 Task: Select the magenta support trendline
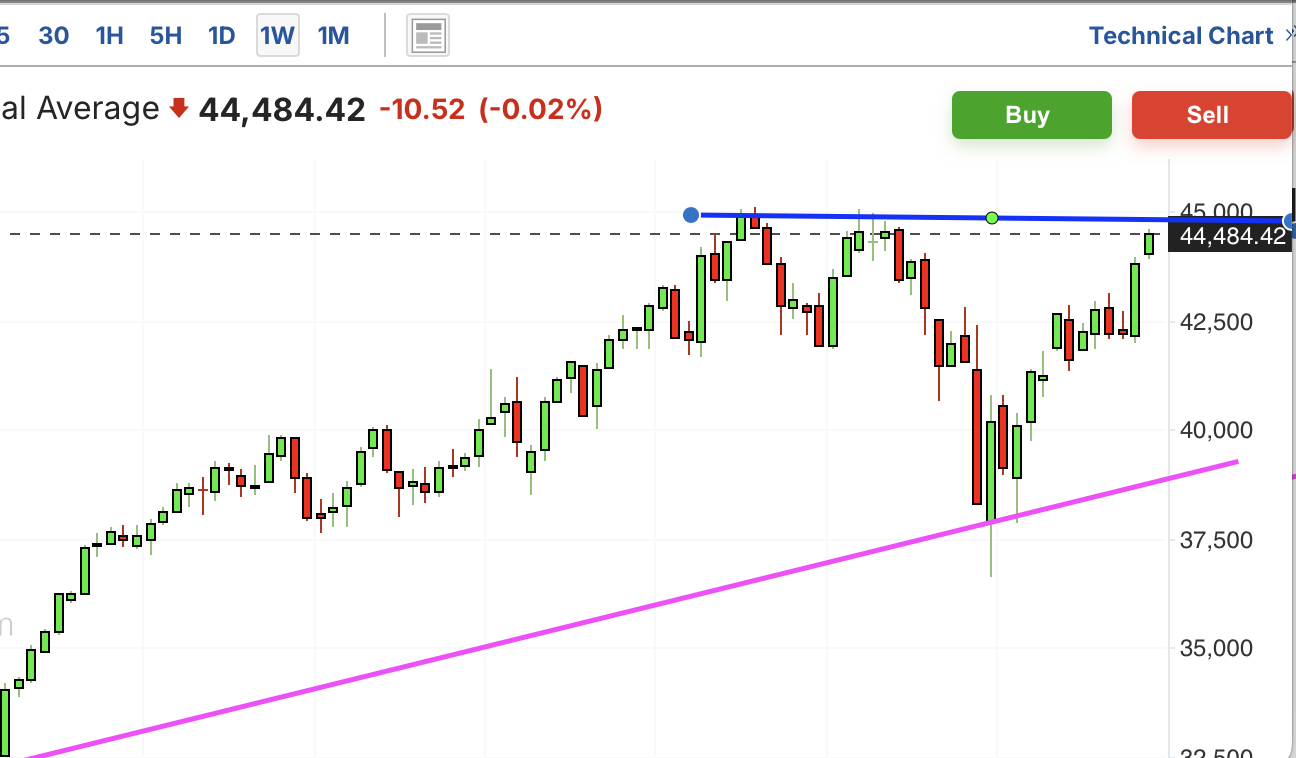tap(630, 610)
